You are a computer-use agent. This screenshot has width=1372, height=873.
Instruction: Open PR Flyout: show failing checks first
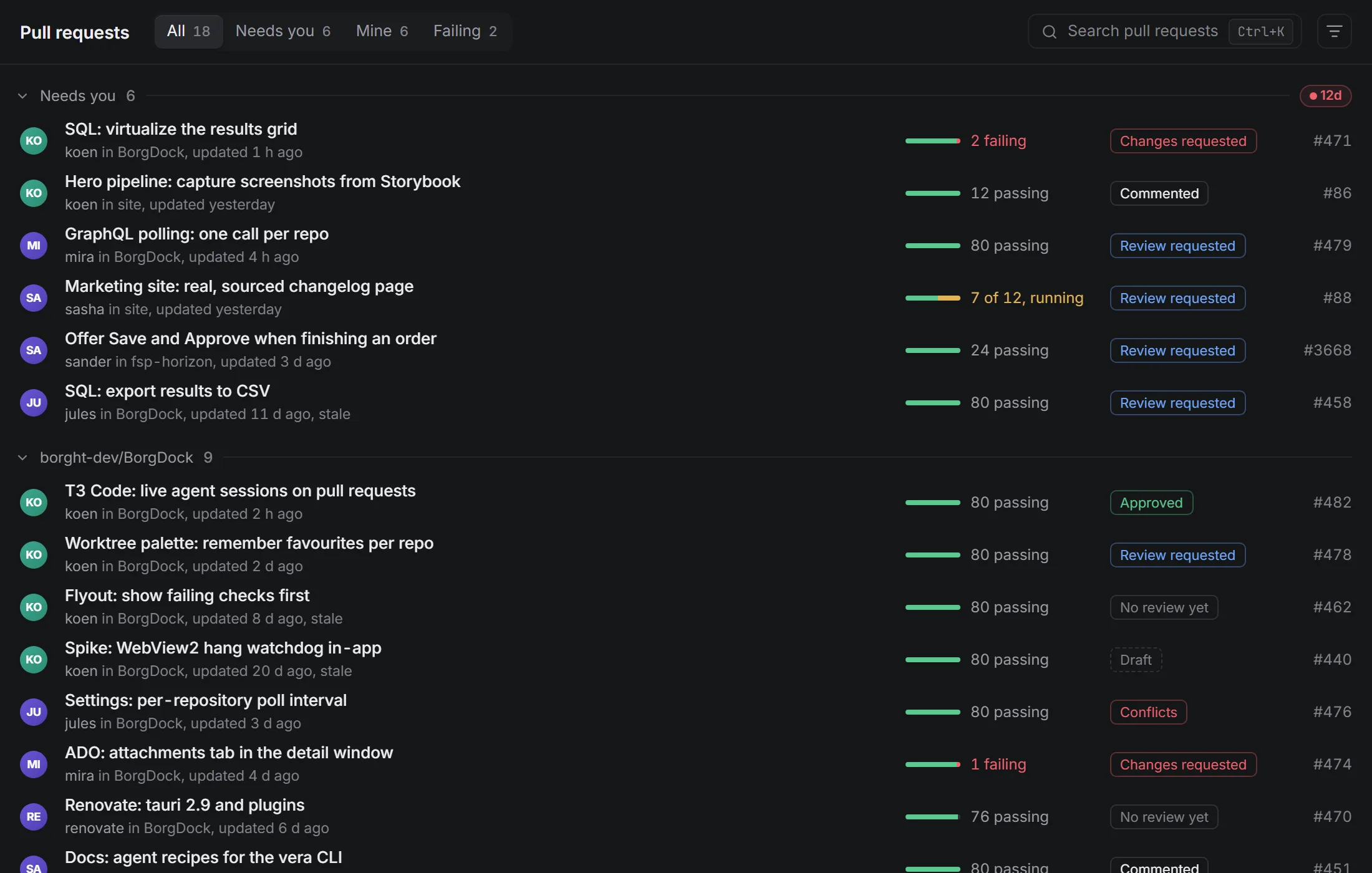point(187,596)
